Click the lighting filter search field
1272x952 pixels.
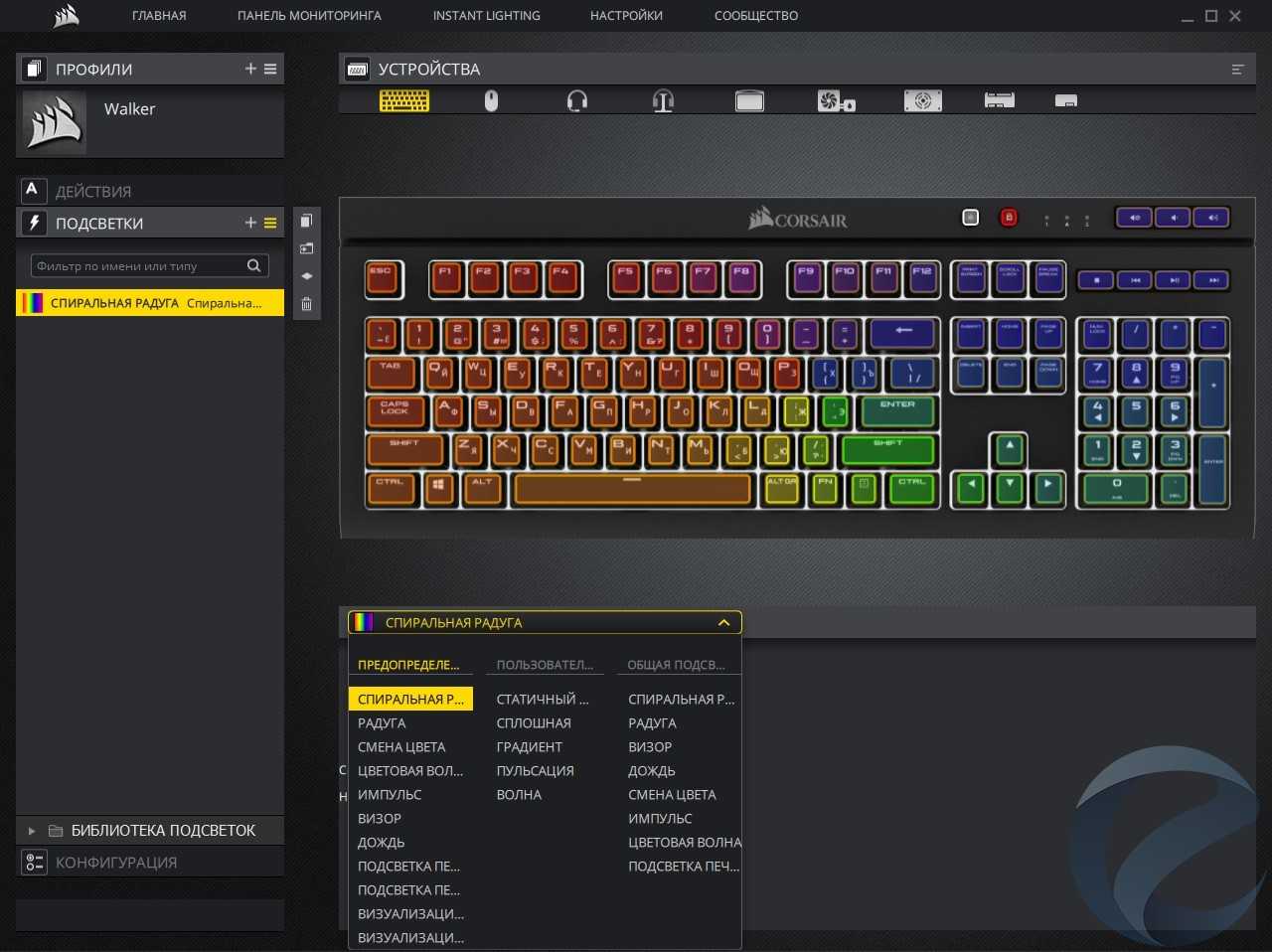[x=139, y=266]
